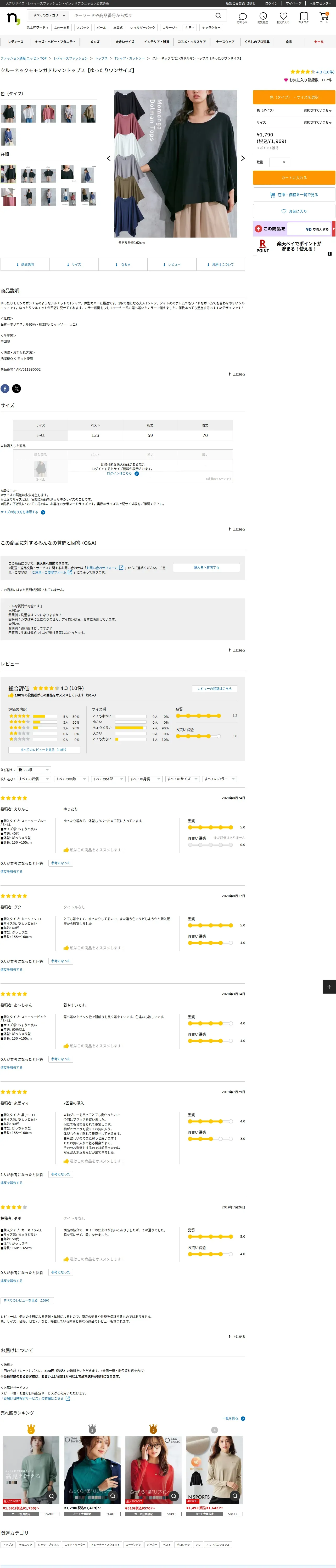This screenshot has width=336, height=1568.
Task: Open the 新しい順 review sort dropdown
Action: (33, 769)
